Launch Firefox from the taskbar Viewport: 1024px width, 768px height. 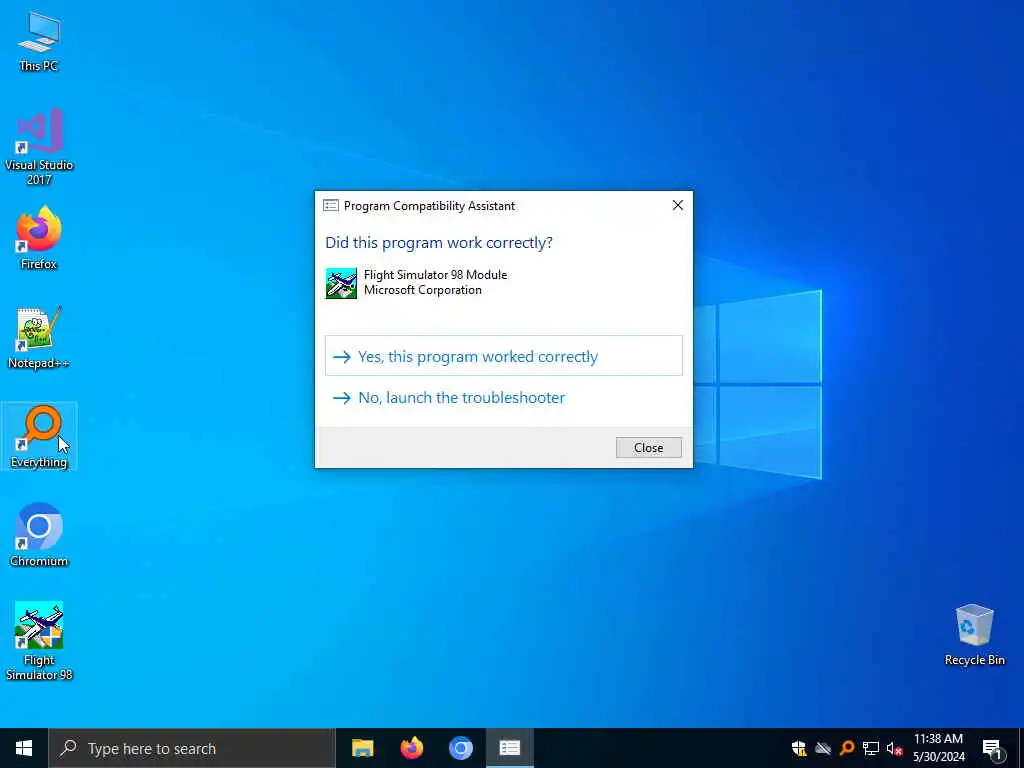[411, 748]
